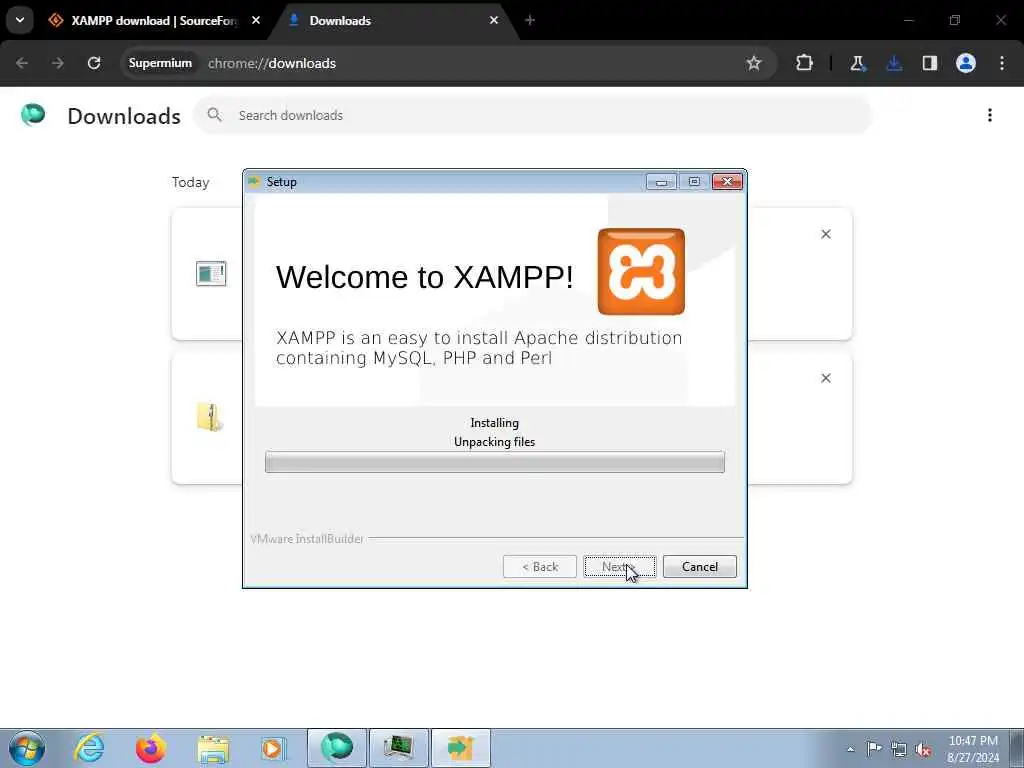Close the Setup dialog window
Viewport: 1024px width, 768px height.
point(727,182)
